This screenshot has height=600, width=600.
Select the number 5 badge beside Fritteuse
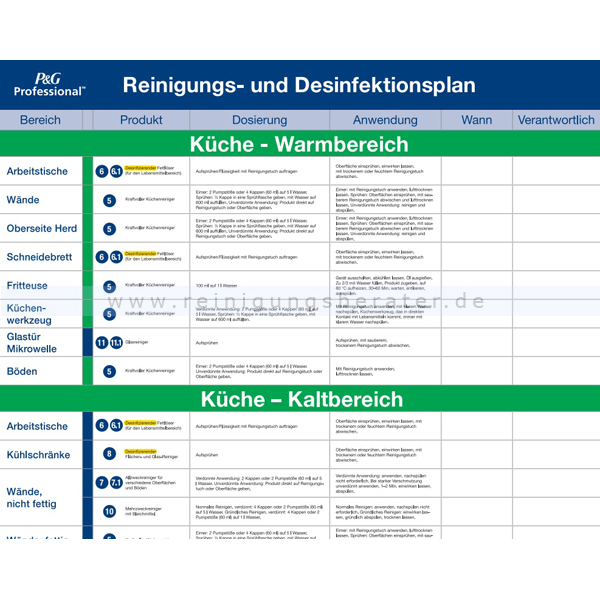pos(109,287)
